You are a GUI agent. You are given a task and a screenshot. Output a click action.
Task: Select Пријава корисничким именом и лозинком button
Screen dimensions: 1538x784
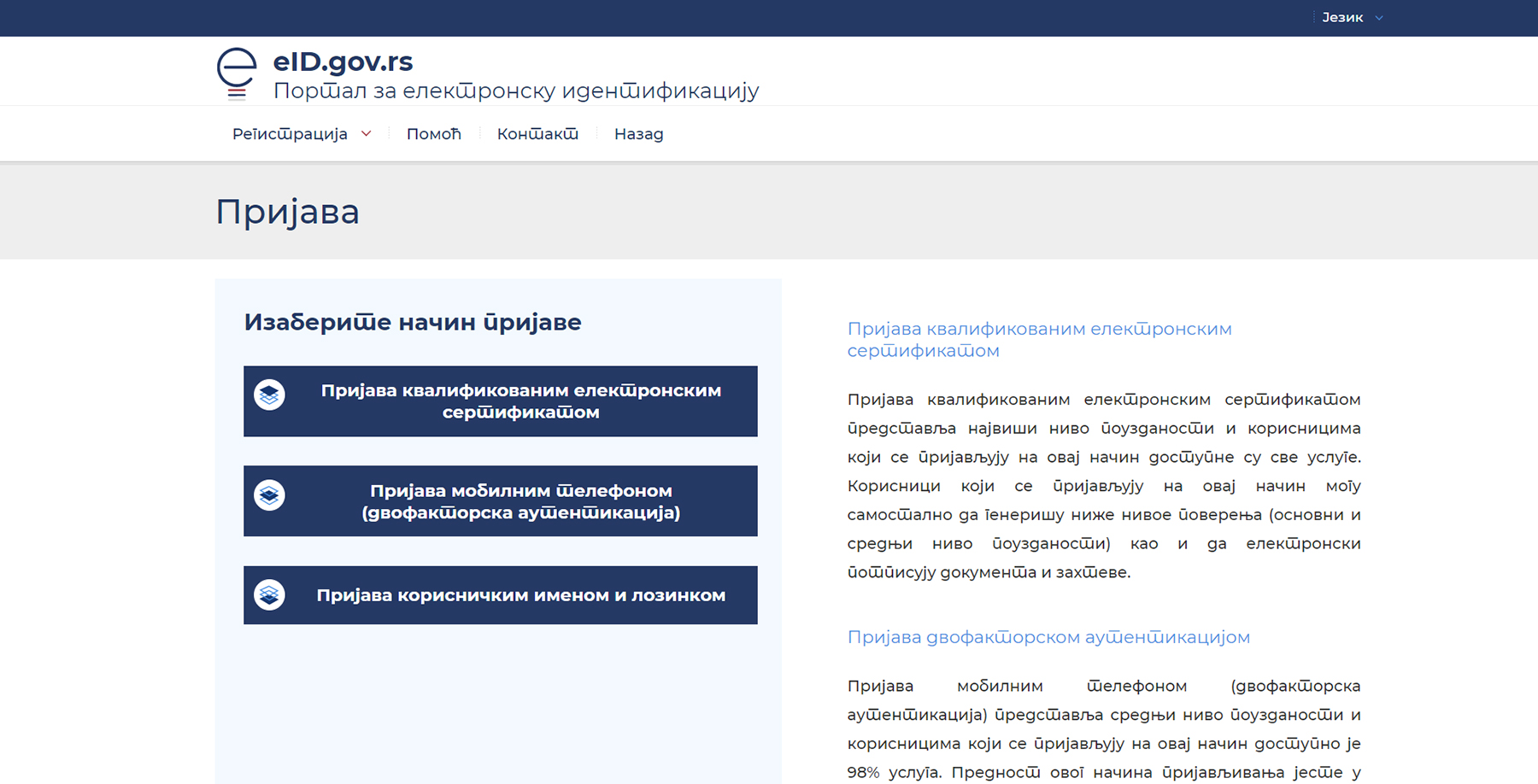point(520,595)
